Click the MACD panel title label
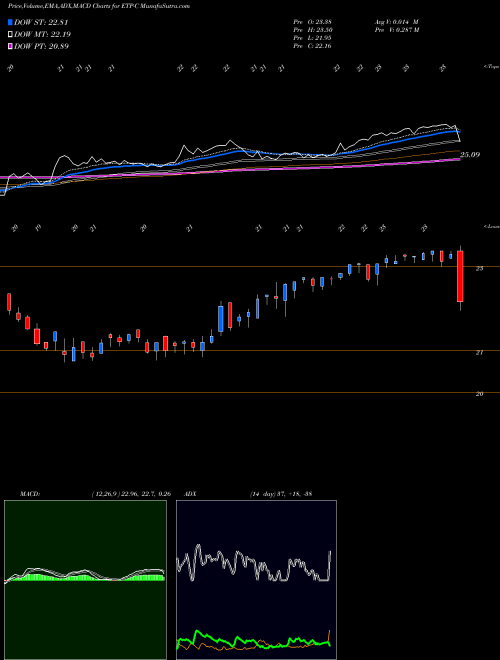 30,494
